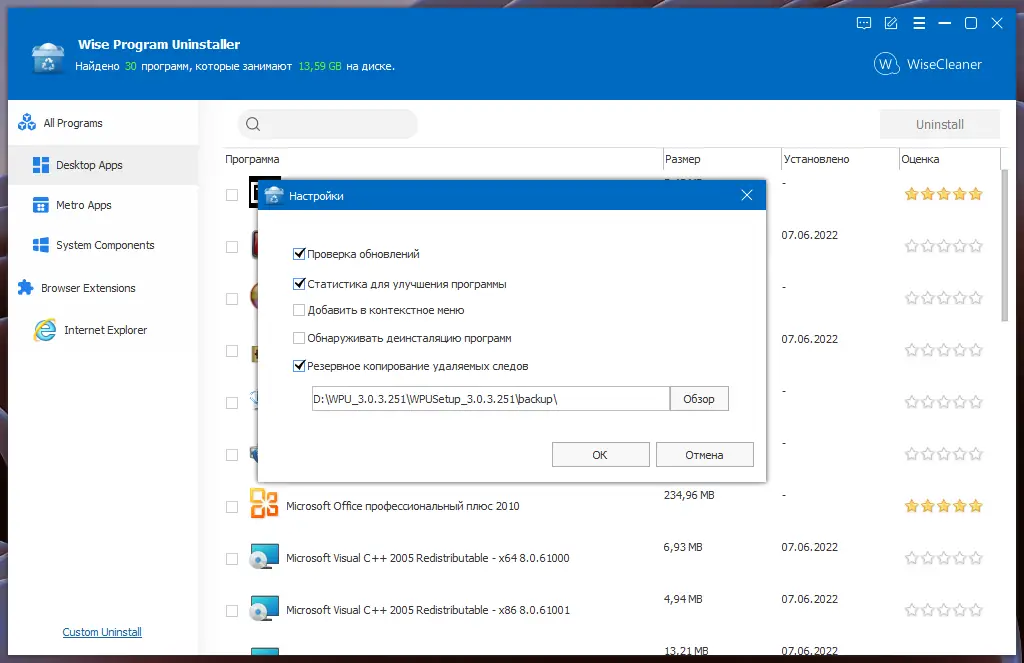Click the Wise Program Uninstaller app icon
This screenshot has height=663, width=1024.
tap(48, 57)
